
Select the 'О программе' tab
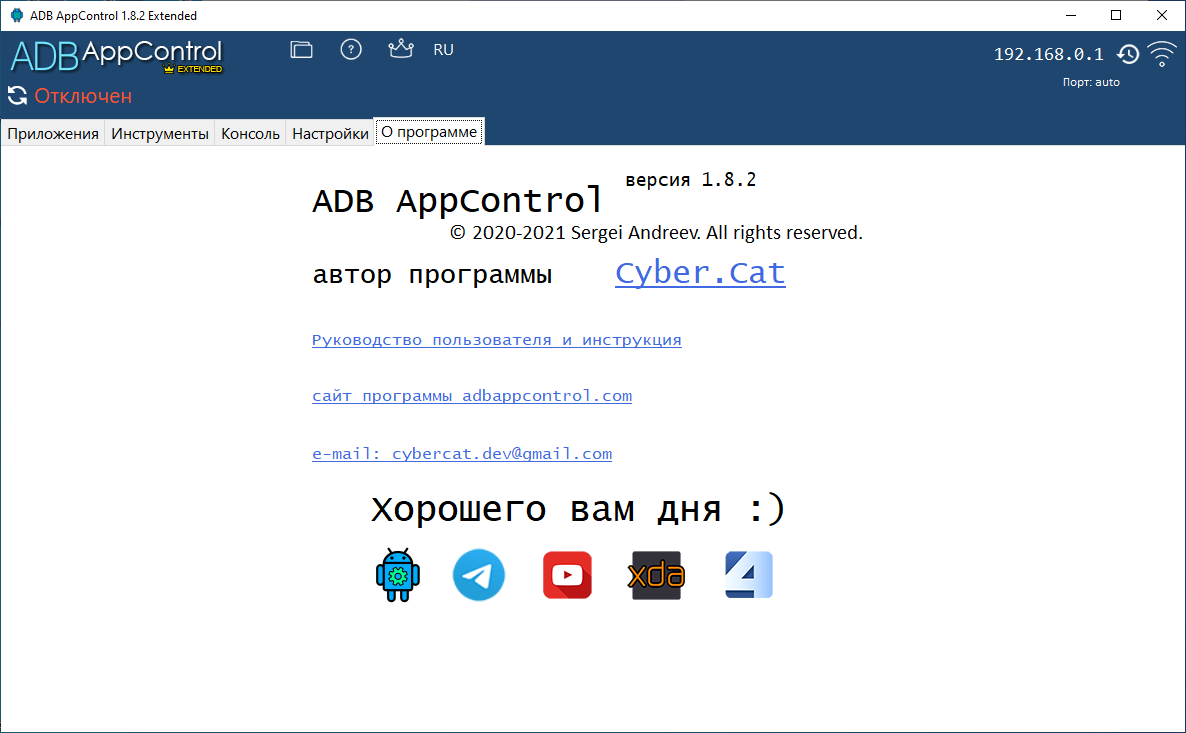429,132
